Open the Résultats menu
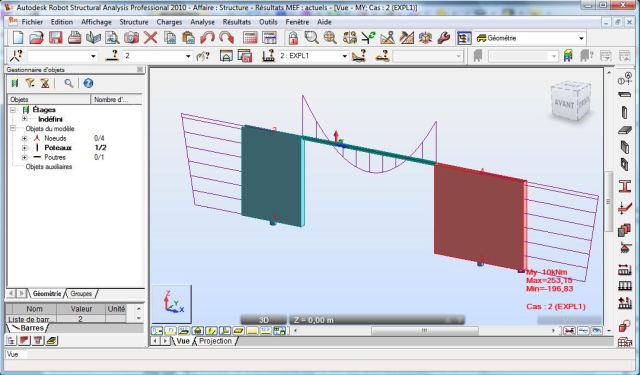The height and width of the screenshot is (375, 640). 237,22
